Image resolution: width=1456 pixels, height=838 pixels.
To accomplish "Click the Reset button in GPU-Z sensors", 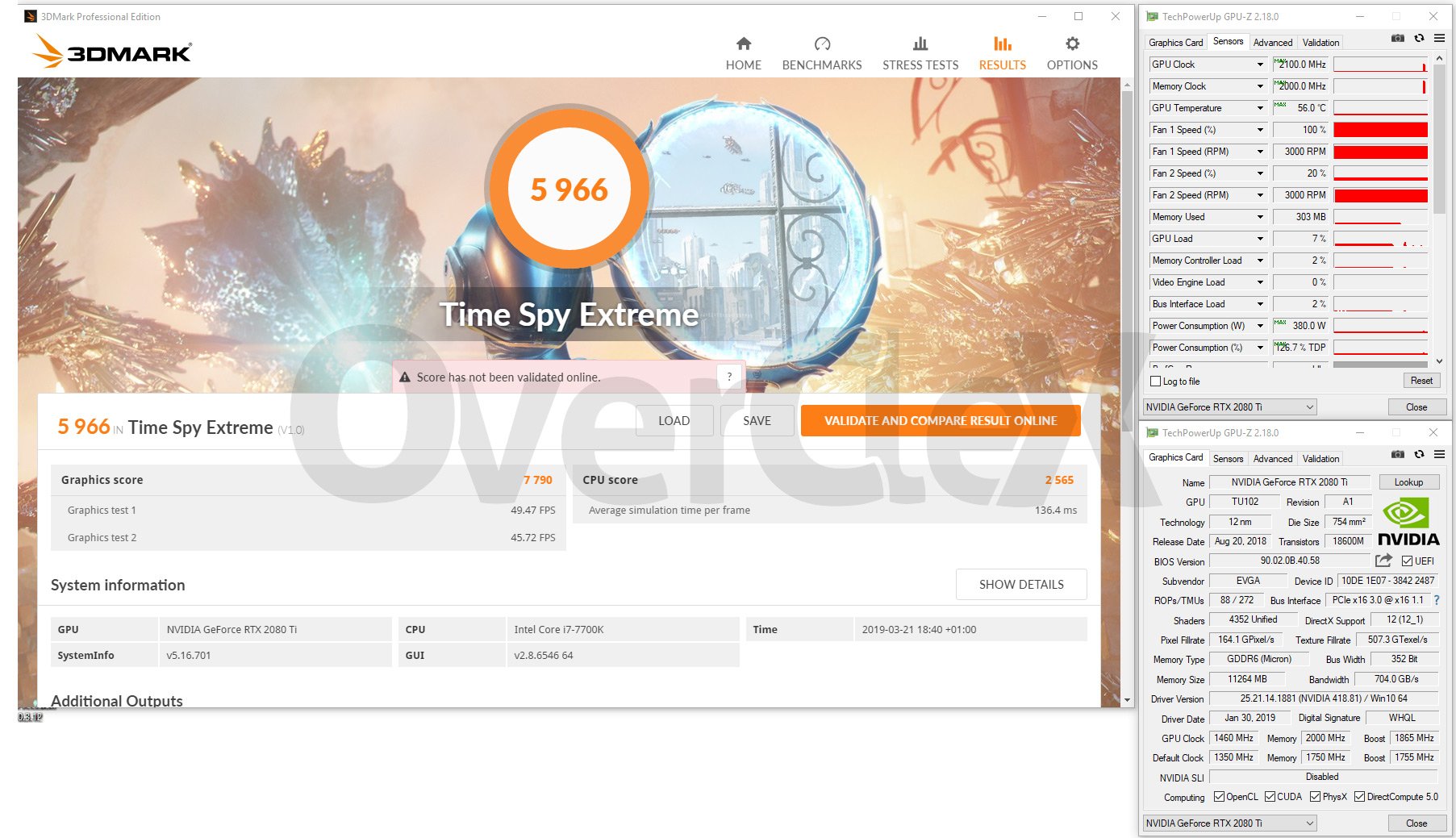I will click(x=1421, y=381).
